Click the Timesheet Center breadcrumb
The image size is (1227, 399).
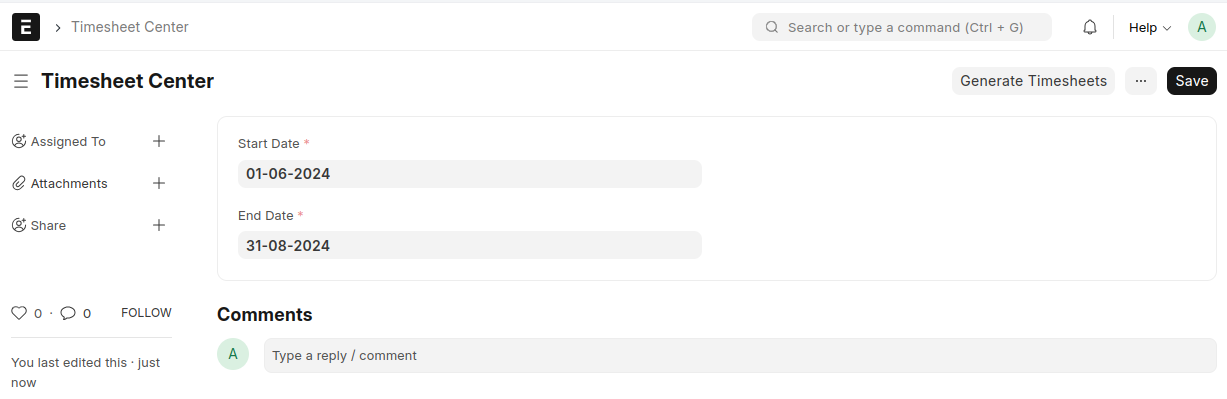pos(130,27)
